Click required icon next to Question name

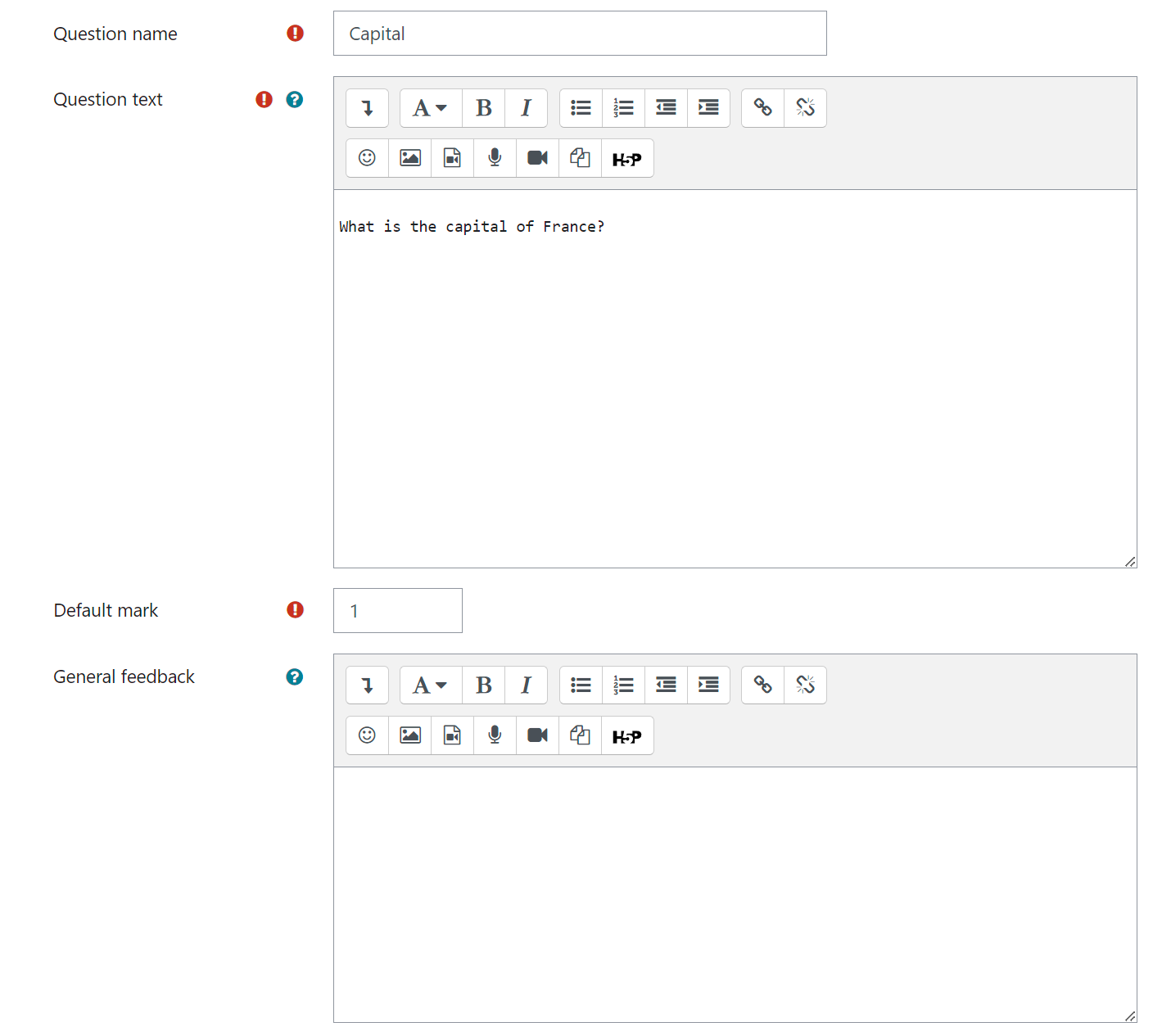(x=295, y=33)
